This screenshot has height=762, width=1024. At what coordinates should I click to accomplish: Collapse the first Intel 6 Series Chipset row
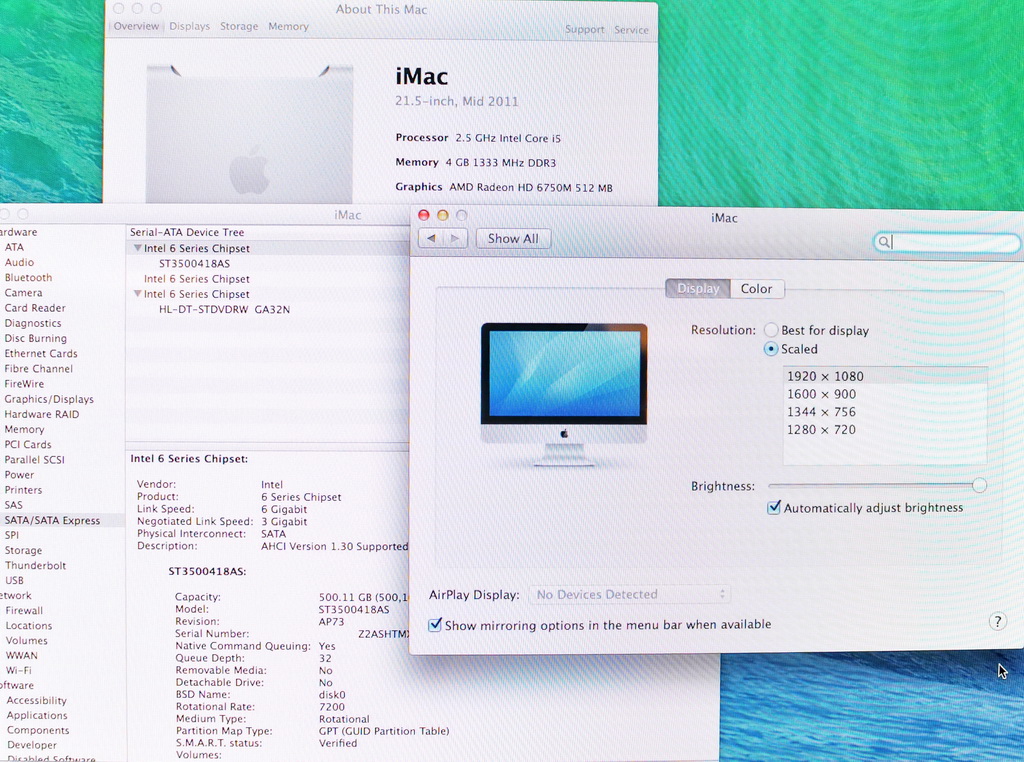[x=137, y=248]
